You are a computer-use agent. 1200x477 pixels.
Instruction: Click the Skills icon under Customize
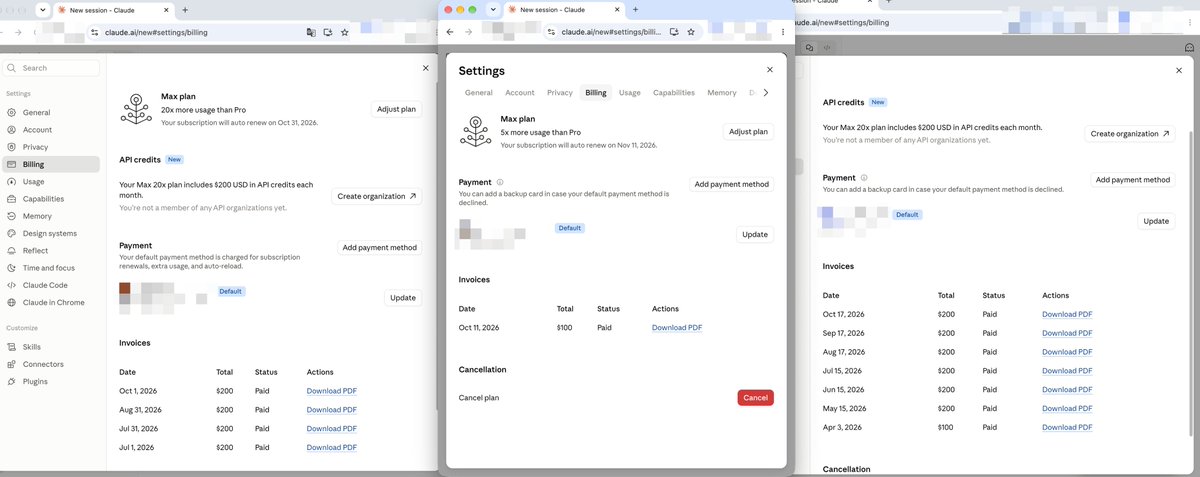pyautogui.click(x=12, y=347)
